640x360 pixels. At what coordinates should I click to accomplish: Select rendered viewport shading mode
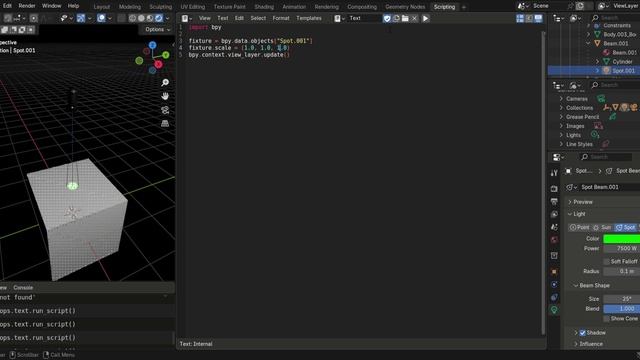click(x=159, y=18)
